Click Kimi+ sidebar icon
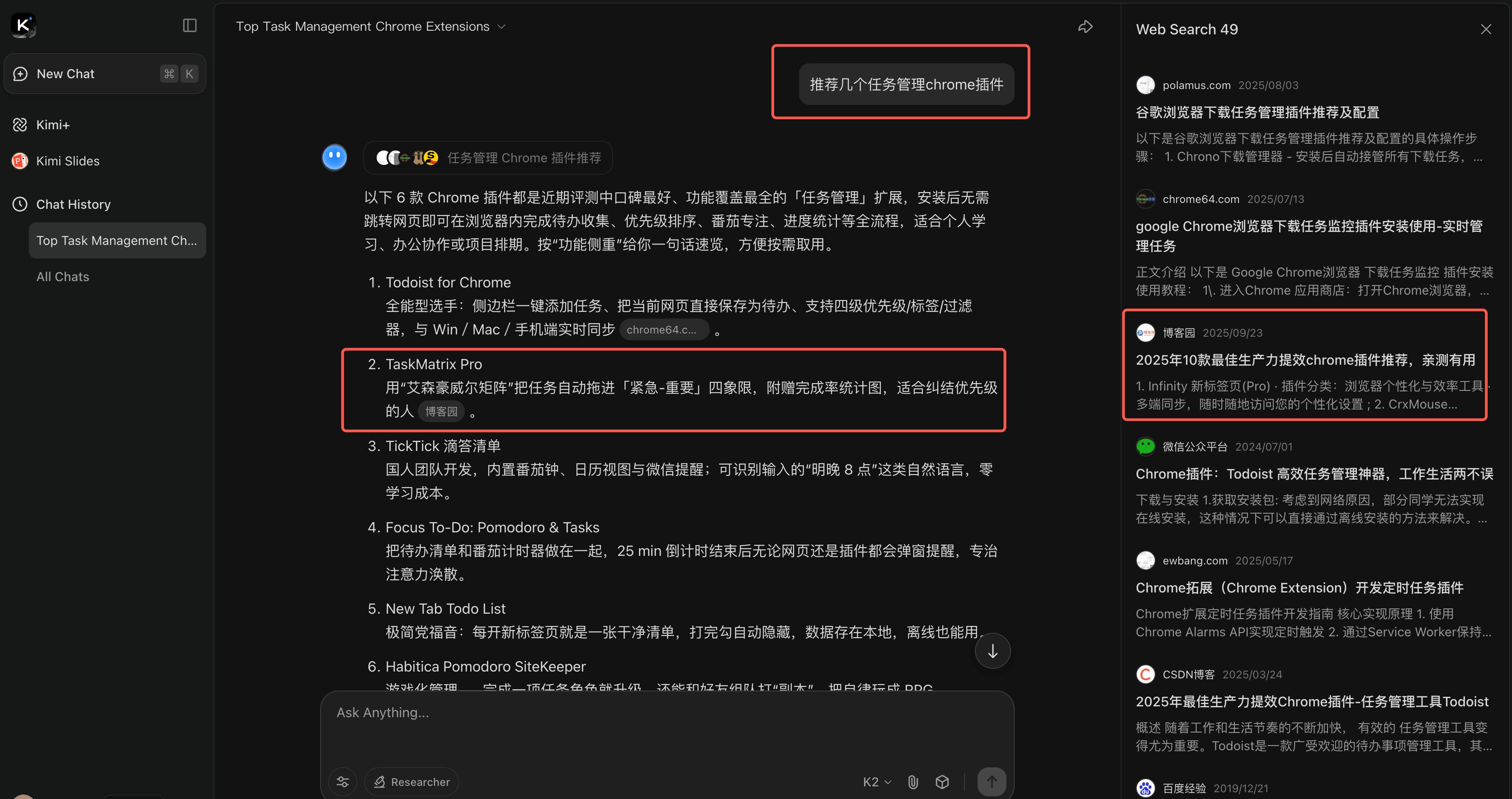 [20, 125]
